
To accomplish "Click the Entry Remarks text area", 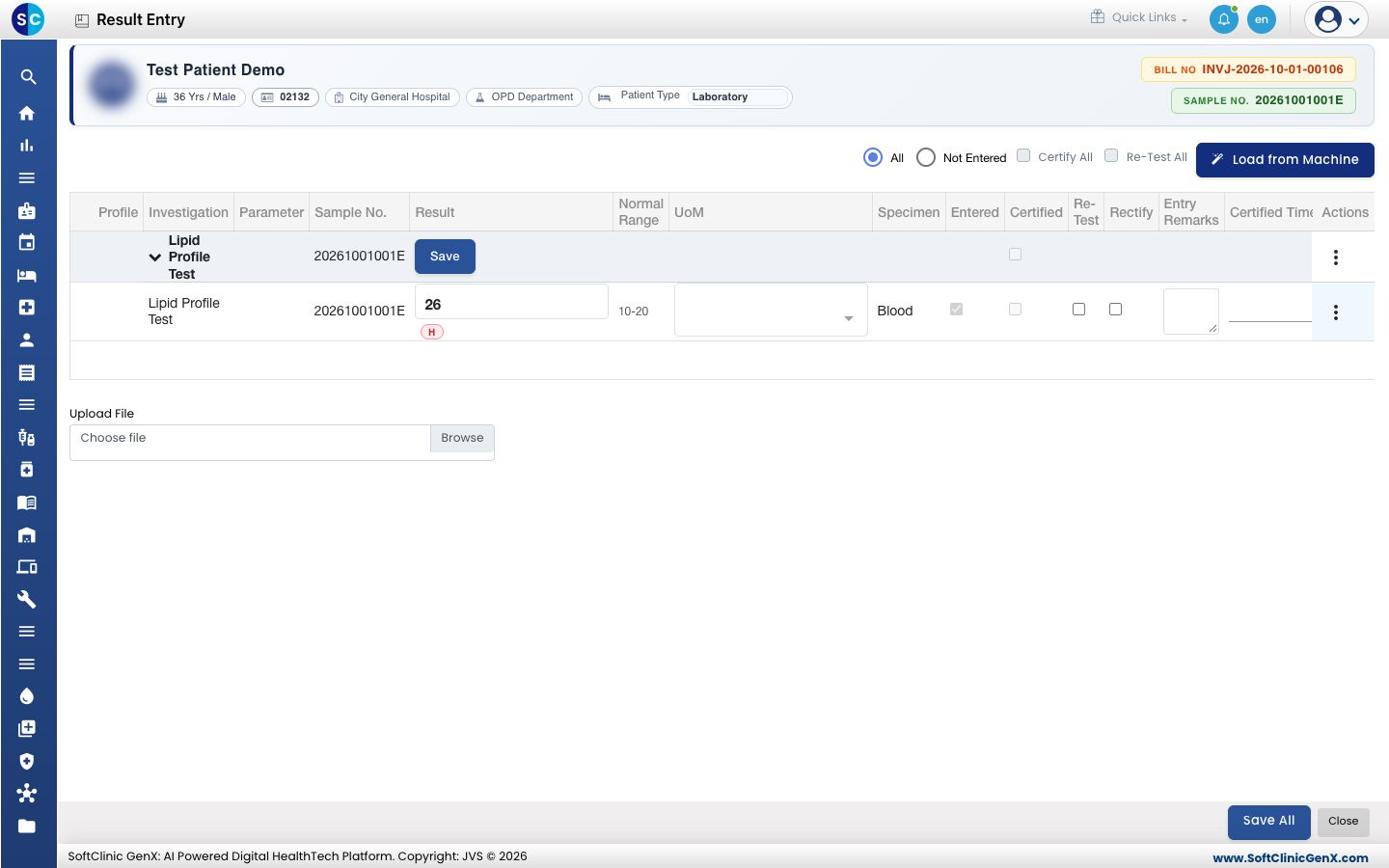I will click(1191, 312).
